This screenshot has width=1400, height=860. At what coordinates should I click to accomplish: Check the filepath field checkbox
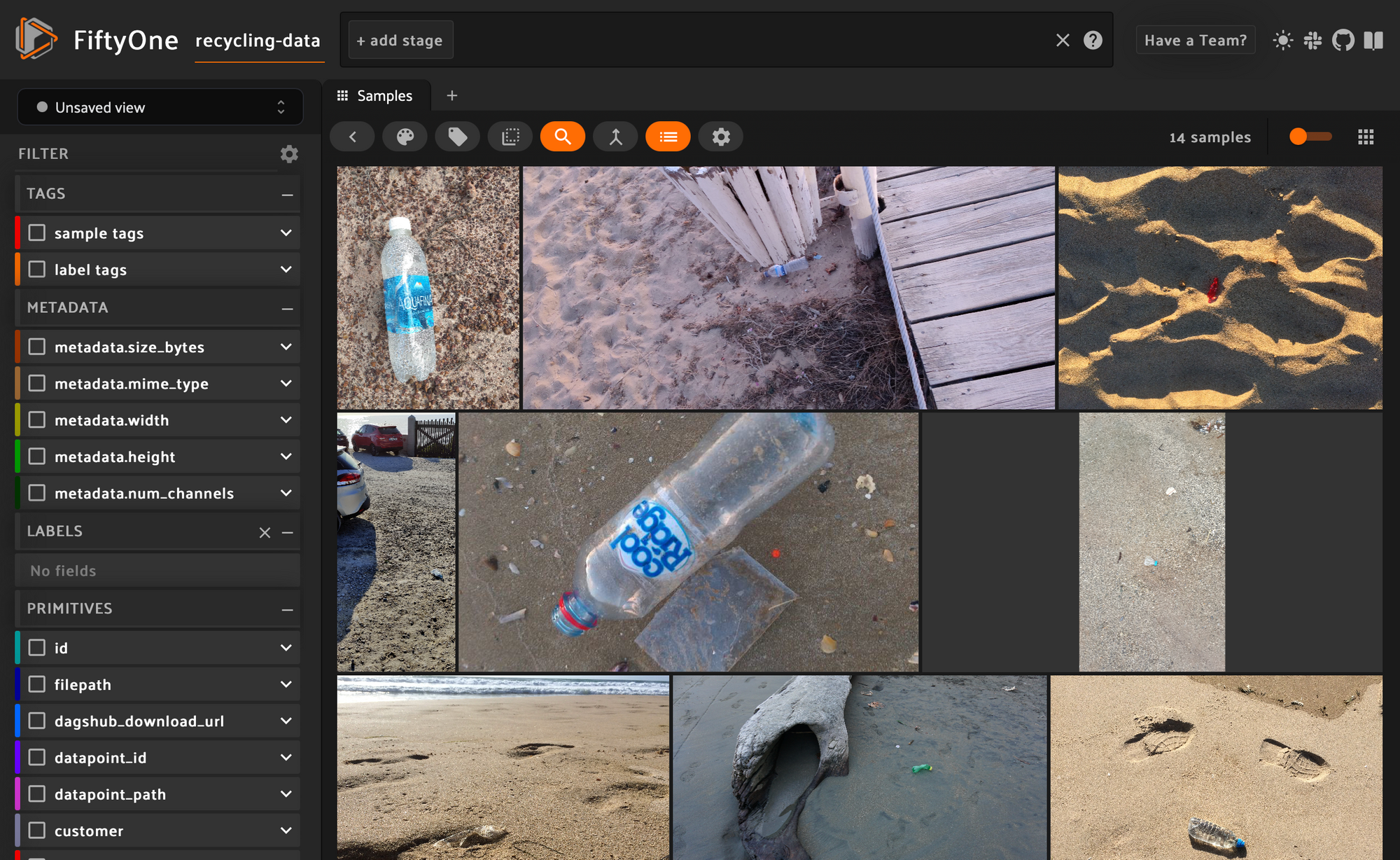tap(37, 684)
